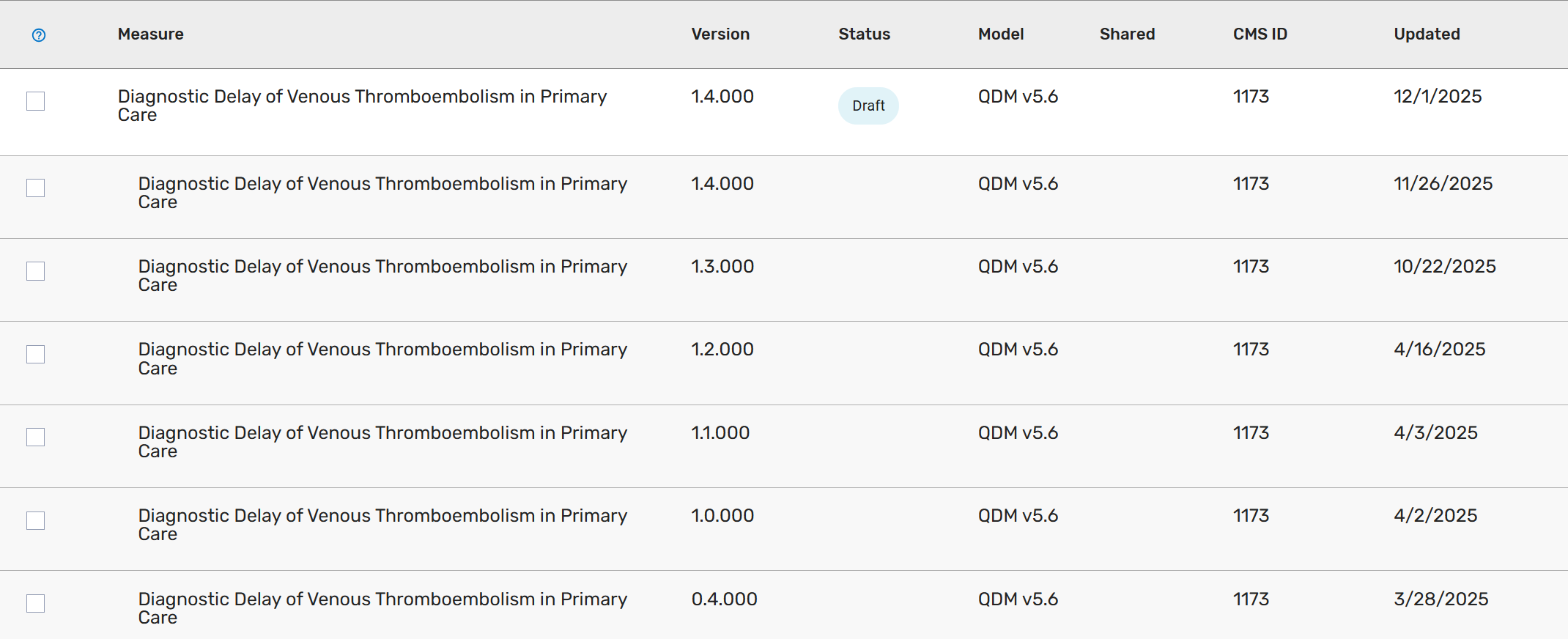Select the version 0.4.000 row checkbox

(x=35, y=604)
